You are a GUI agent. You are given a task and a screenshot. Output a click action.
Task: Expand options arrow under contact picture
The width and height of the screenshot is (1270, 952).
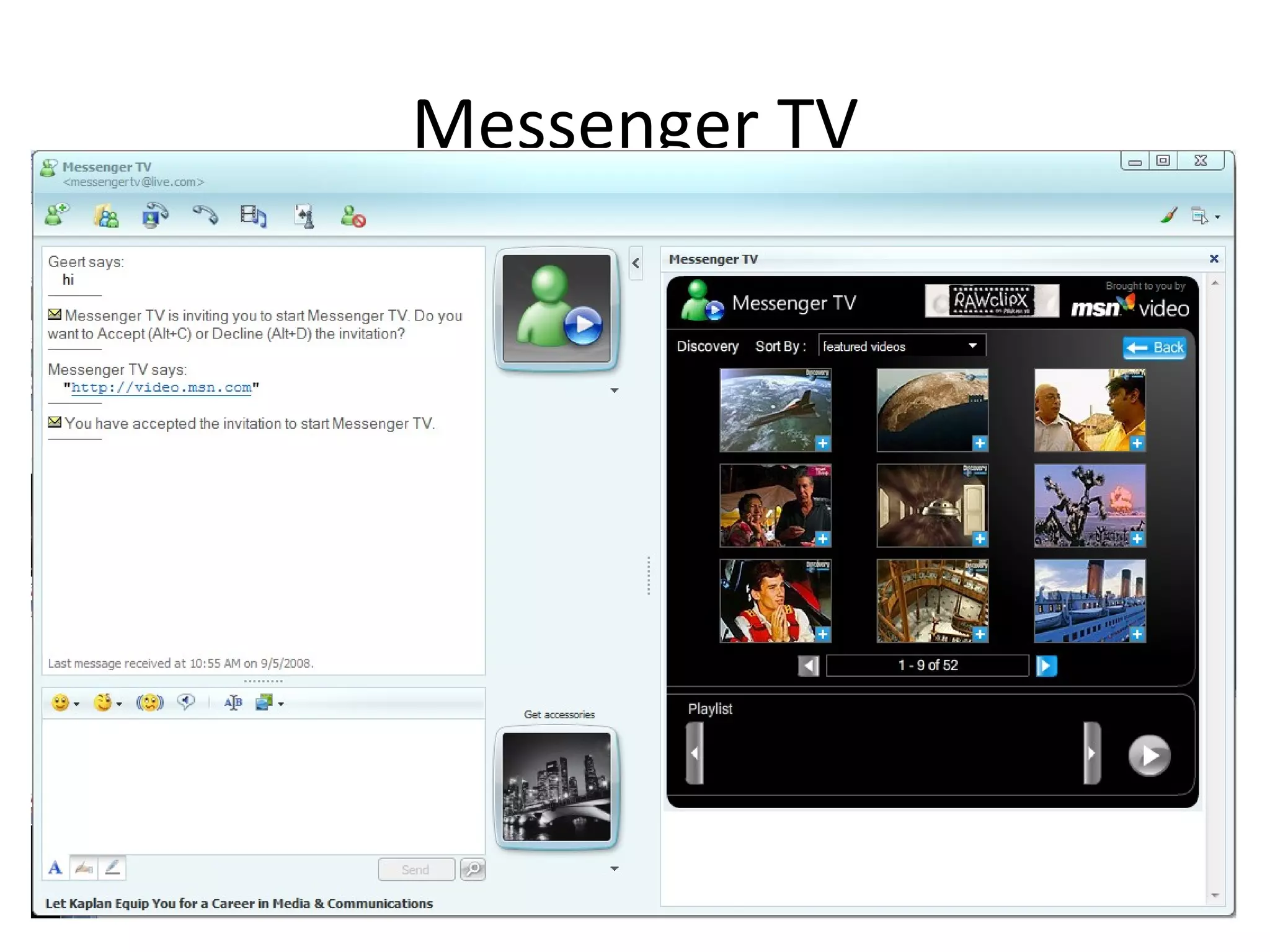[x=614, y=390]
